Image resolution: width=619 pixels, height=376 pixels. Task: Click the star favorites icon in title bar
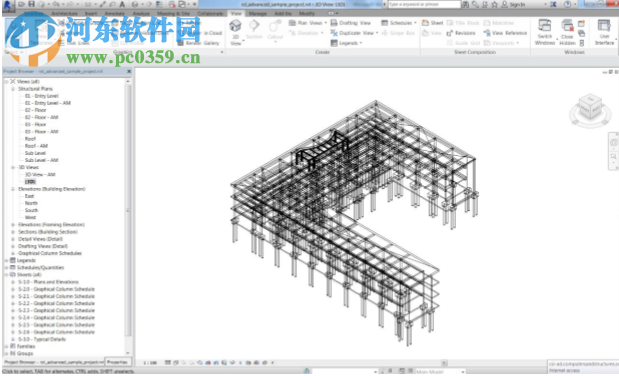point(495,4)
